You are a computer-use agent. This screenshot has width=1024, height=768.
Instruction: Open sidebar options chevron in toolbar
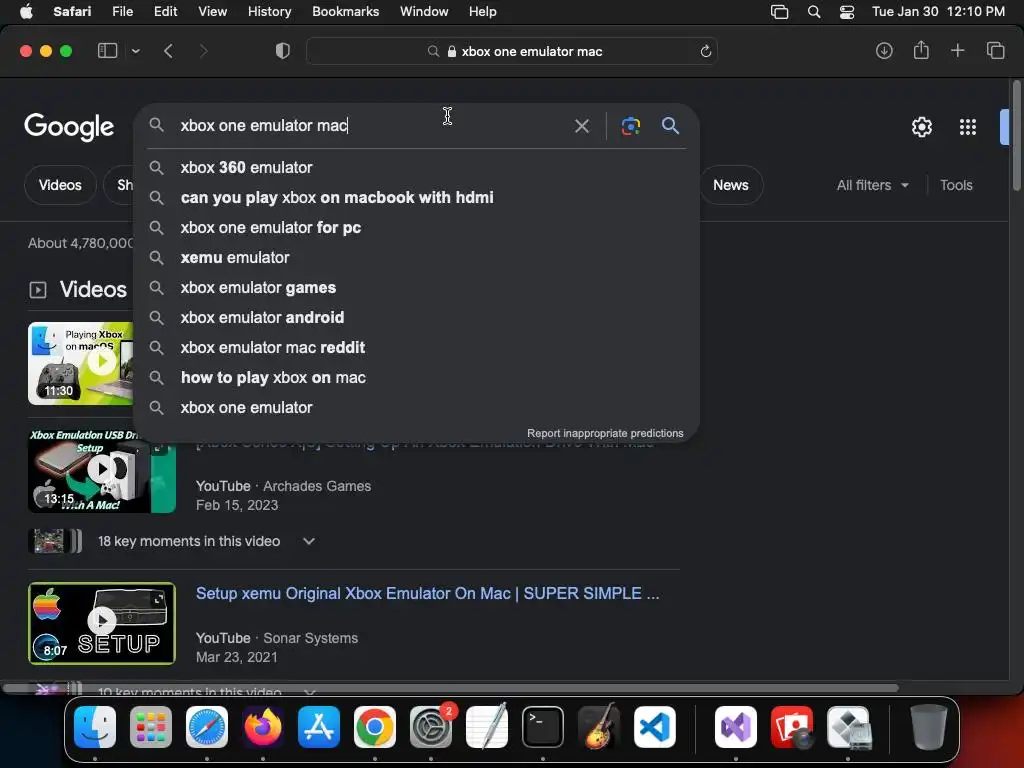pos(136,51)
